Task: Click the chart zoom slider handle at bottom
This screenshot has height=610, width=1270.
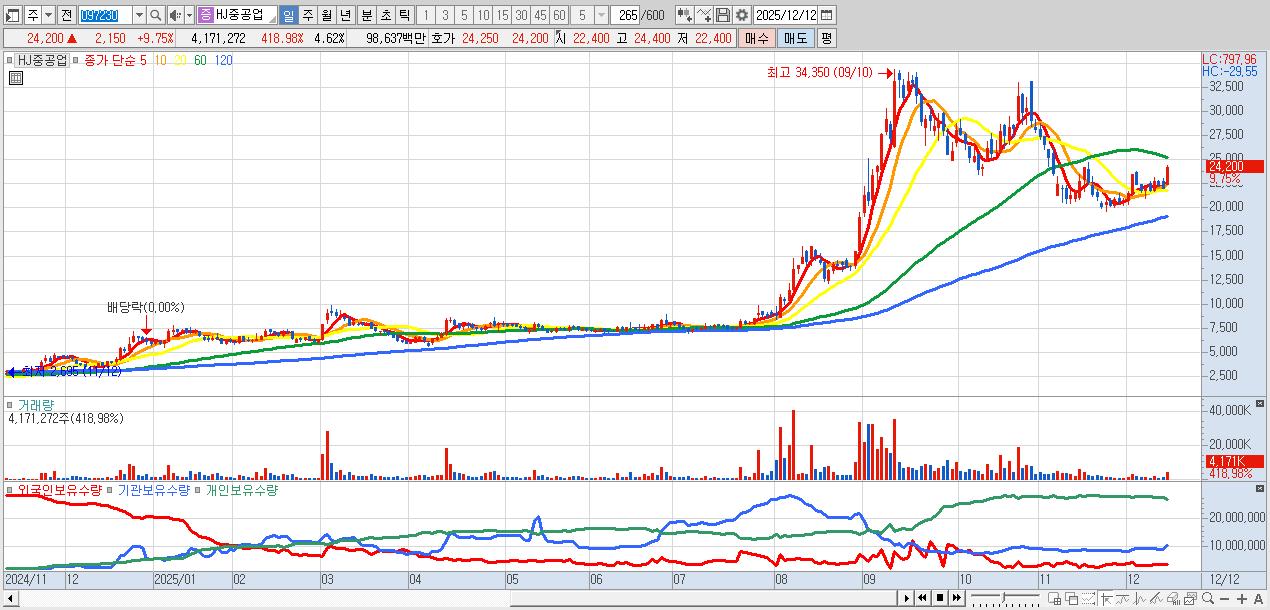Action: tap(1003, 598)
